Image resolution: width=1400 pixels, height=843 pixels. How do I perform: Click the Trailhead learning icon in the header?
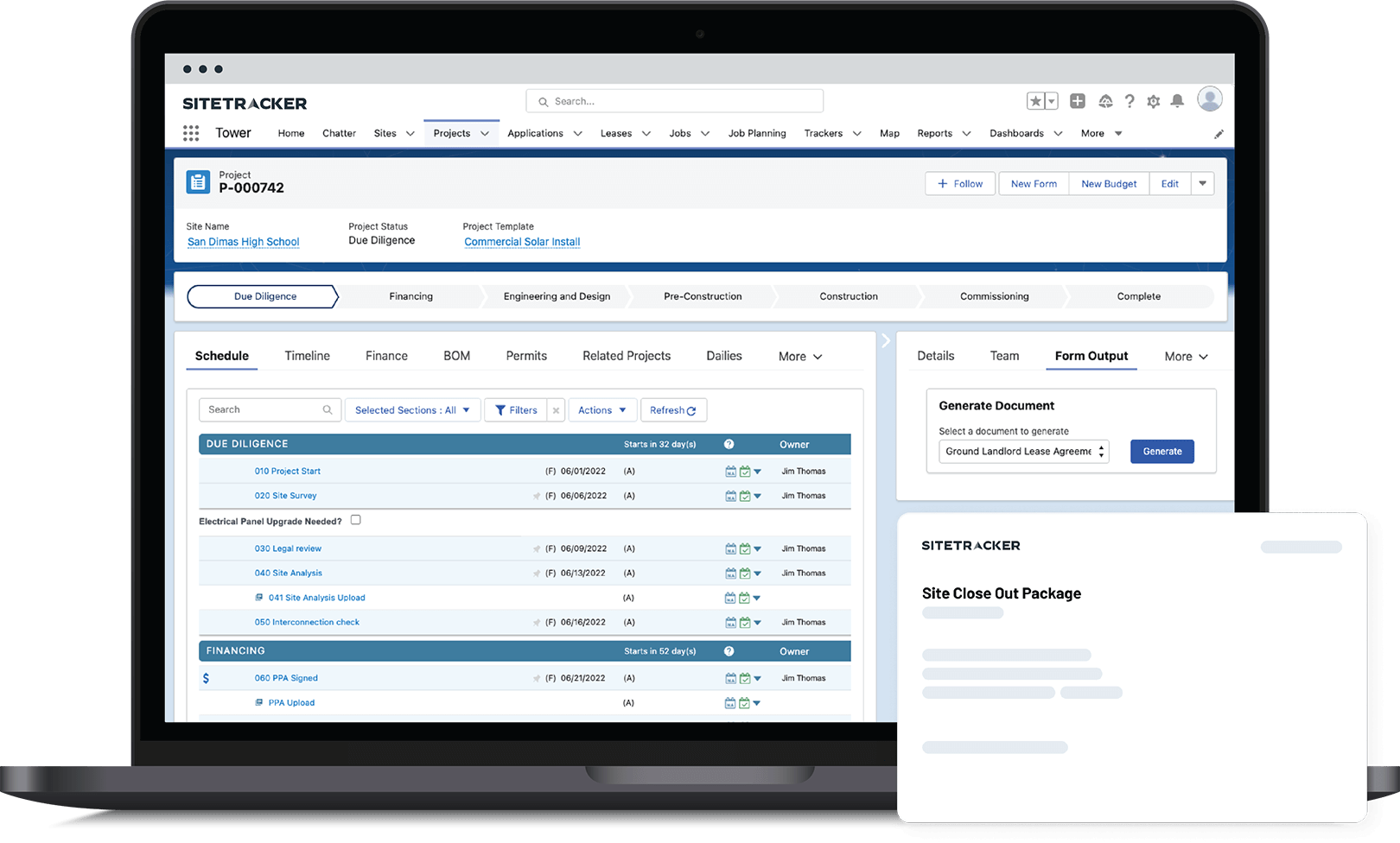(x=1106, y=101)
